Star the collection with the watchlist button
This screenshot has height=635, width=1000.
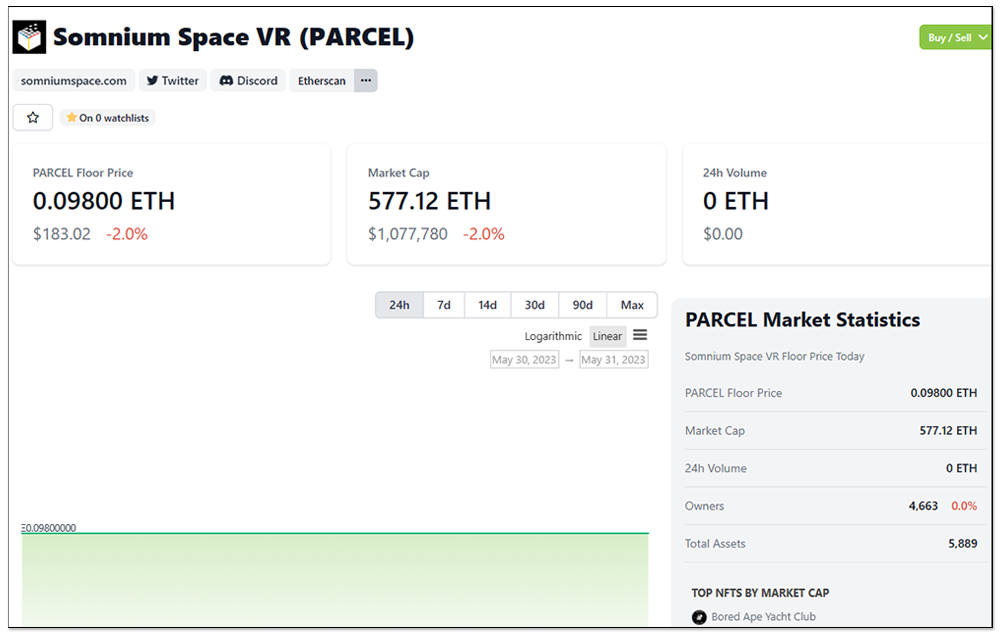pyautogui.click(x=33, y=117)
